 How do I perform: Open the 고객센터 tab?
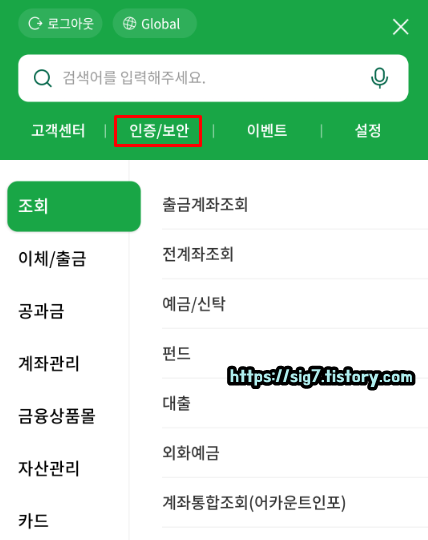58,131
